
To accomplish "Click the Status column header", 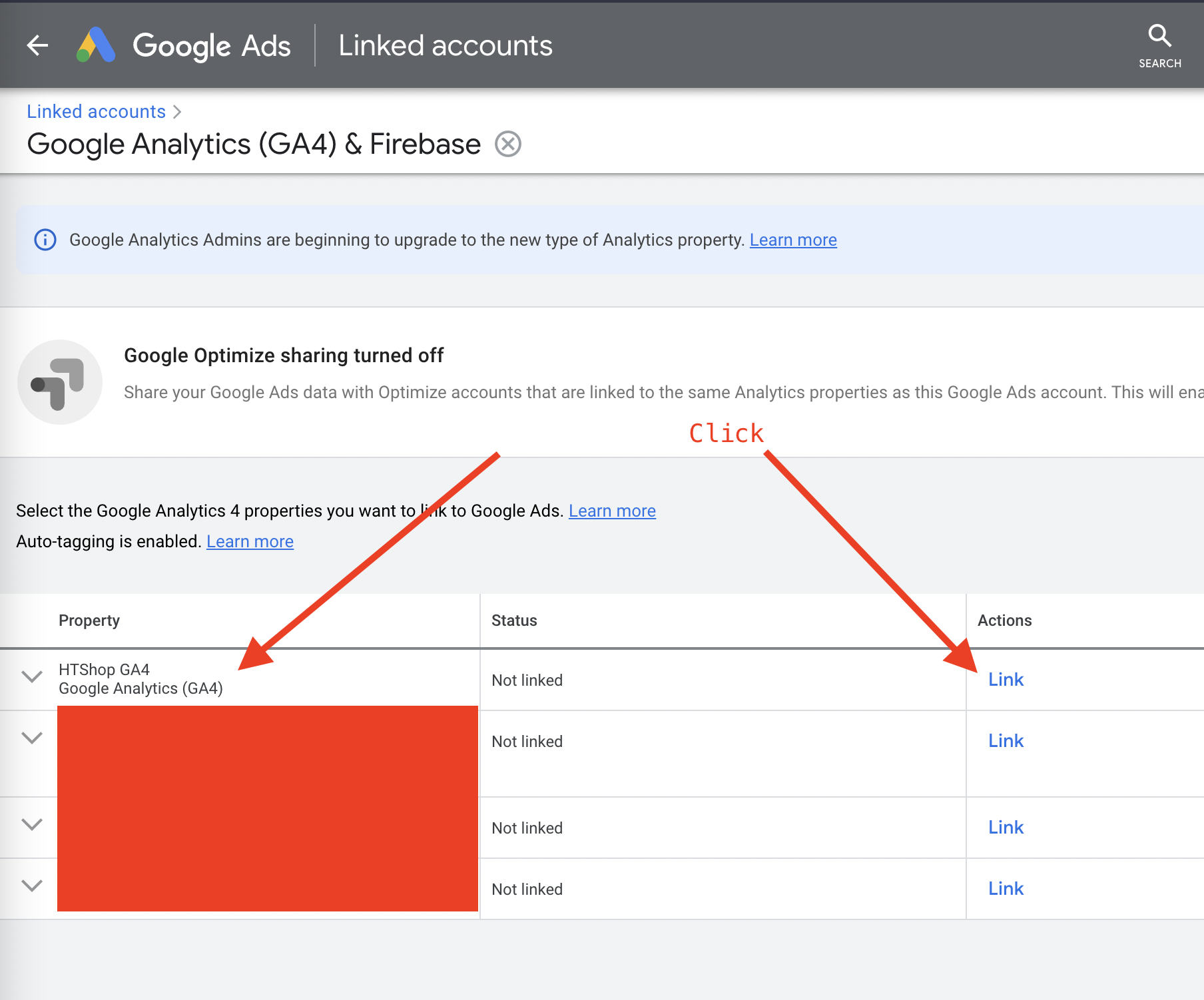I will 514,621.
